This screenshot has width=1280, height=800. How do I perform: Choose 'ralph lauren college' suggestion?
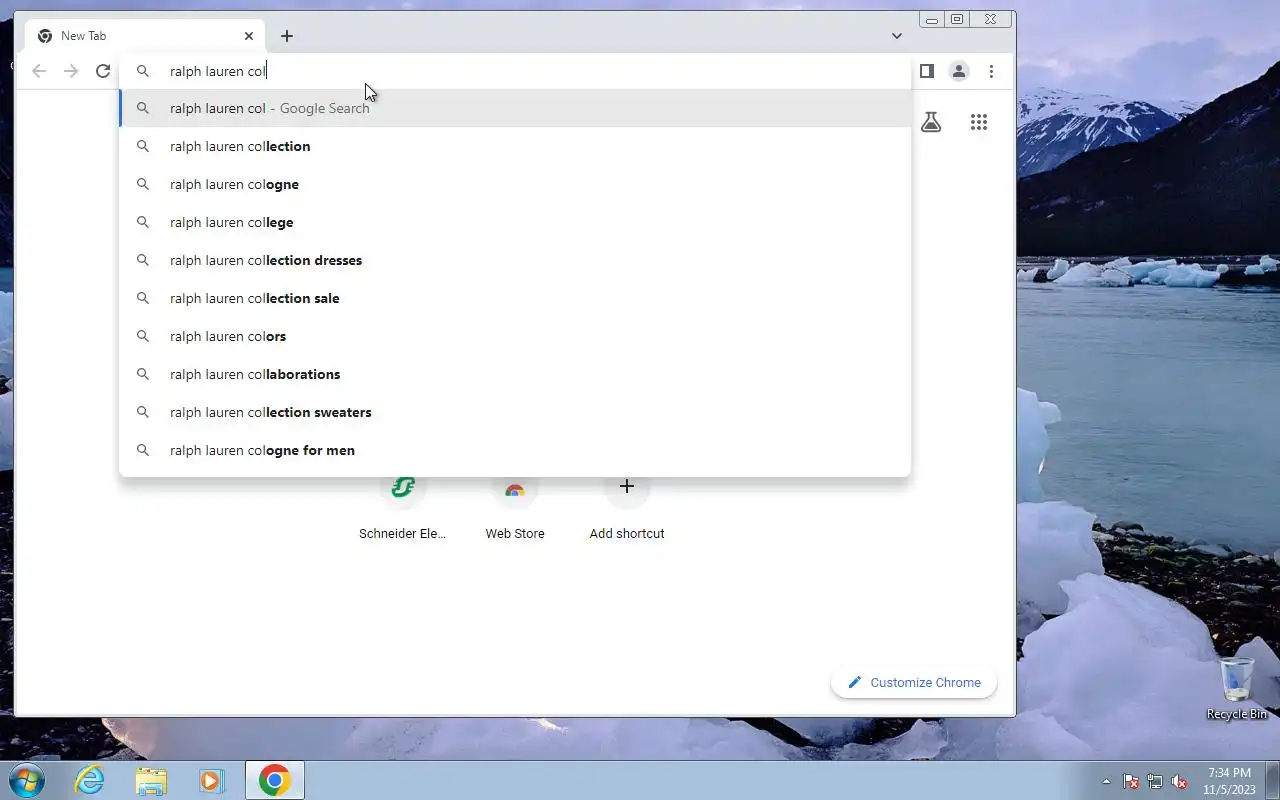[x=515, y=222]
